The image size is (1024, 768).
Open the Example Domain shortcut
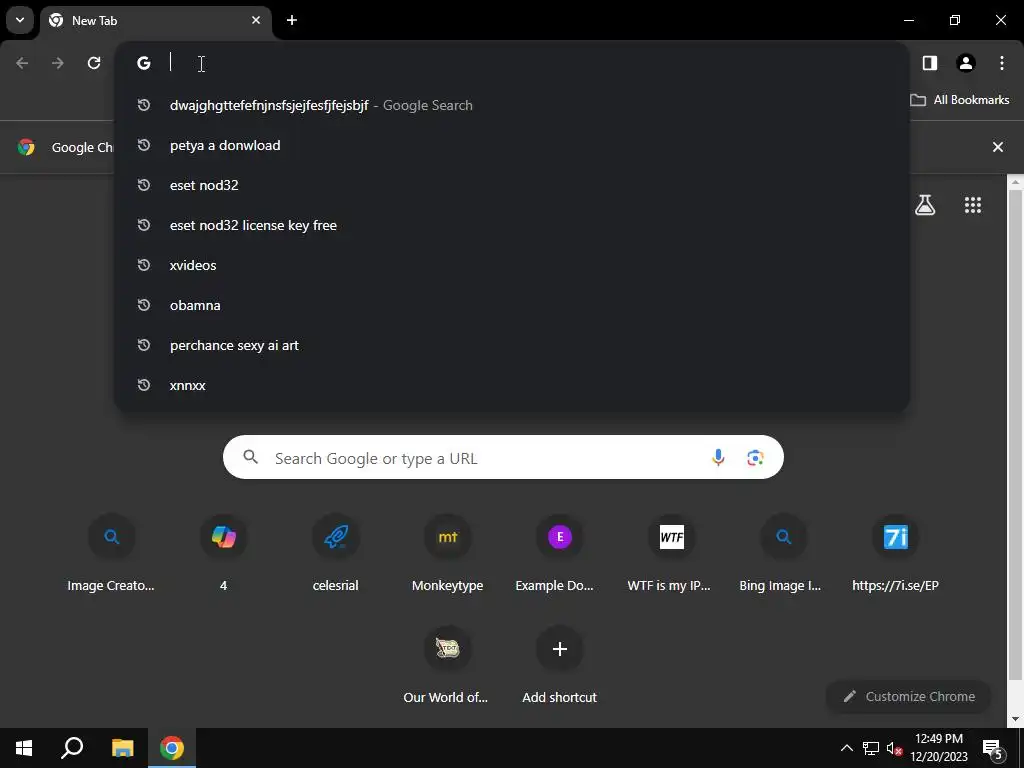[560, 554]
